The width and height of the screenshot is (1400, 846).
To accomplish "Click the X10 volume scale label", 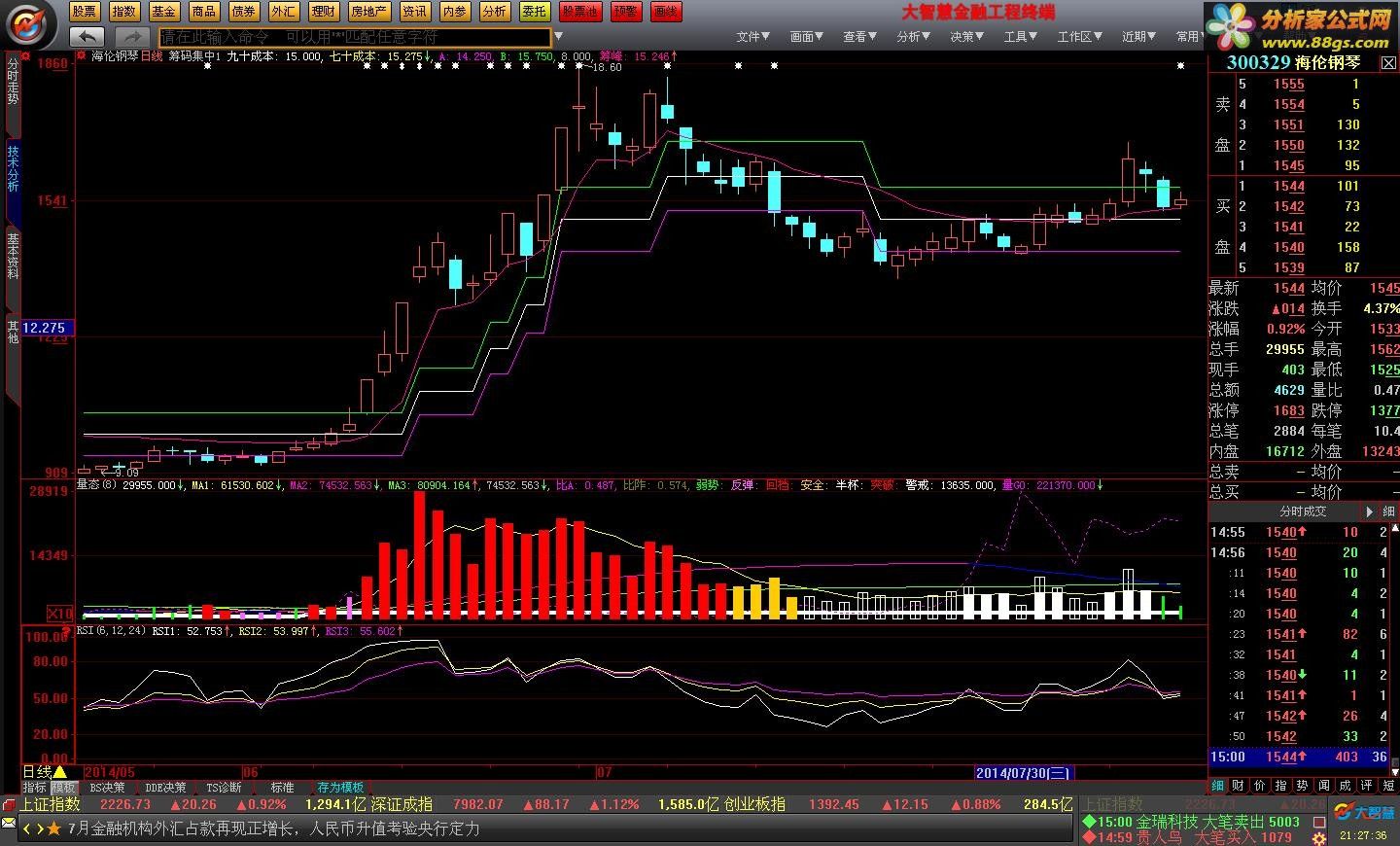I will pos(60,614).
